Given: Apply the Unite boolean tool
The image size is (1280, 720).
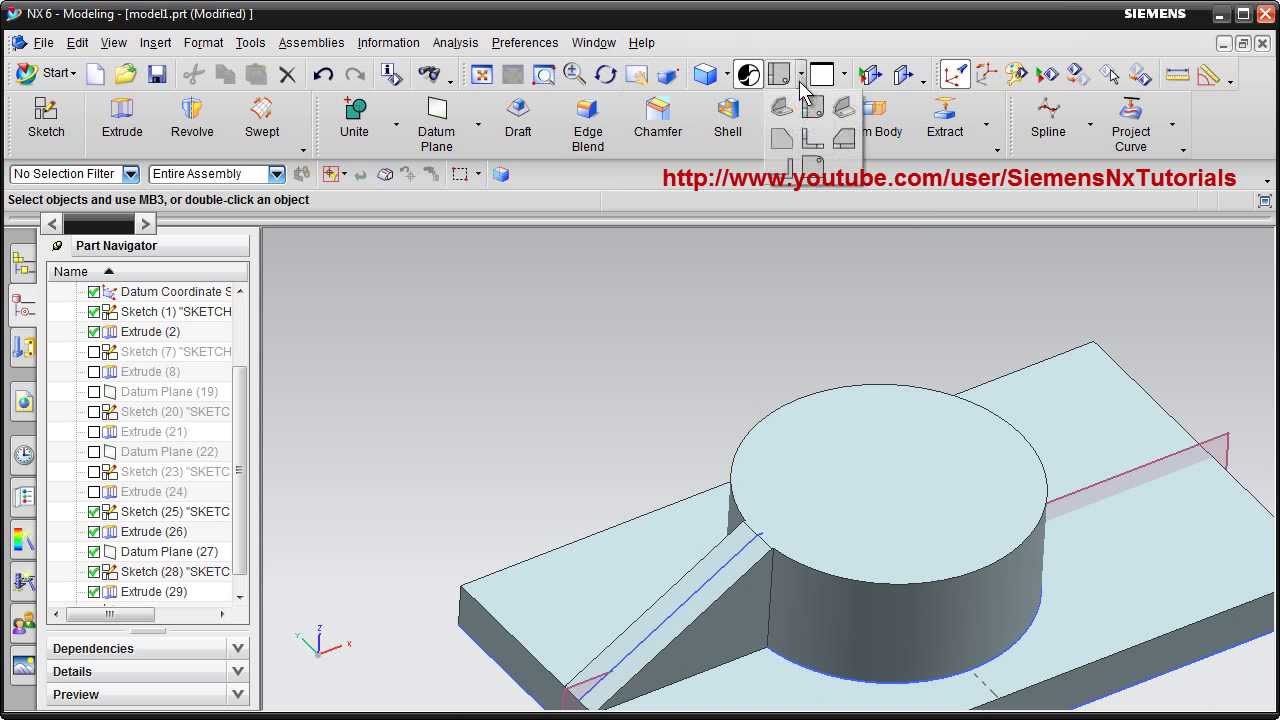Looking at the screenshot, I should click(354, 119).
